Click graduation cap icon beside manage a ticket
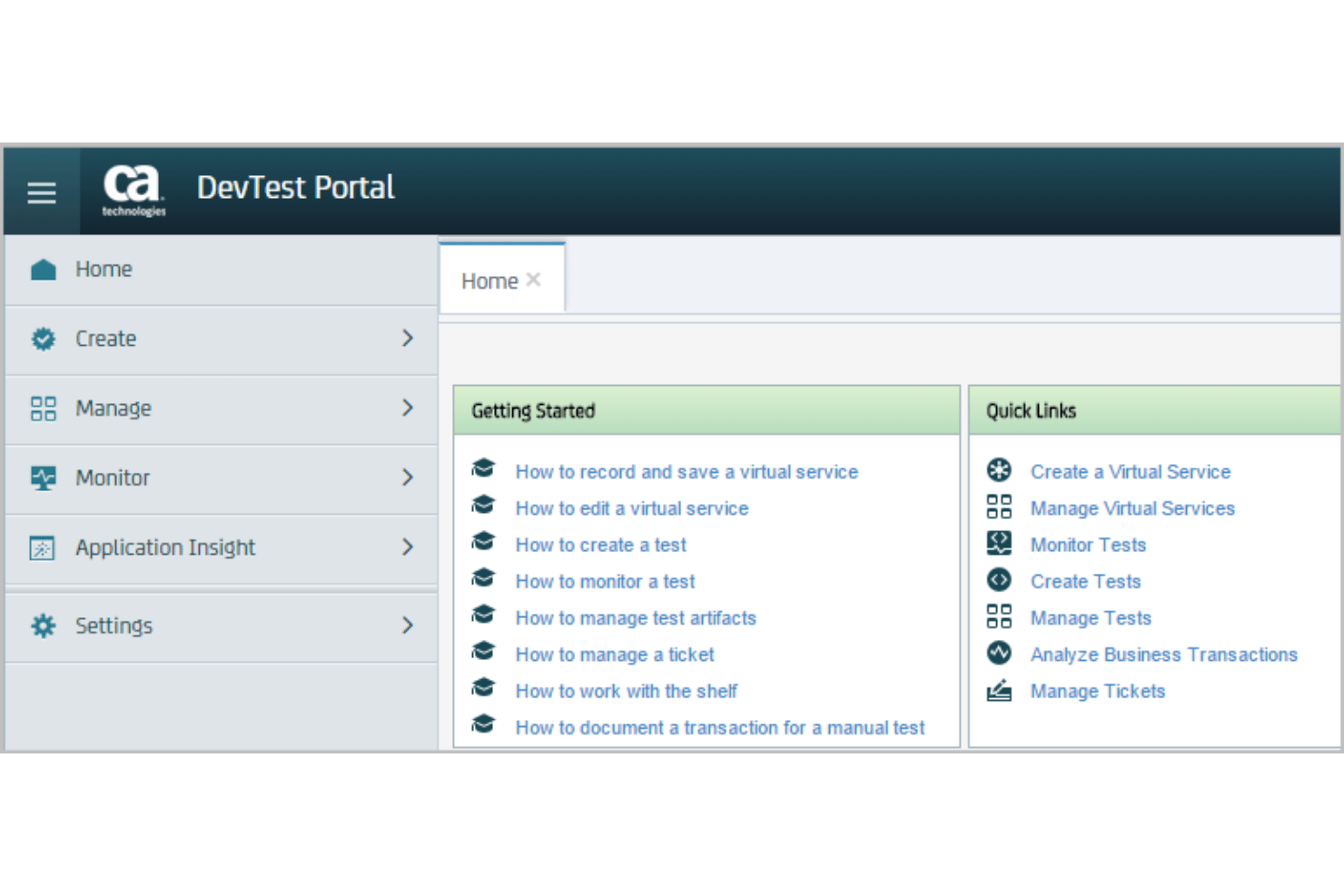 pos(483,651)
